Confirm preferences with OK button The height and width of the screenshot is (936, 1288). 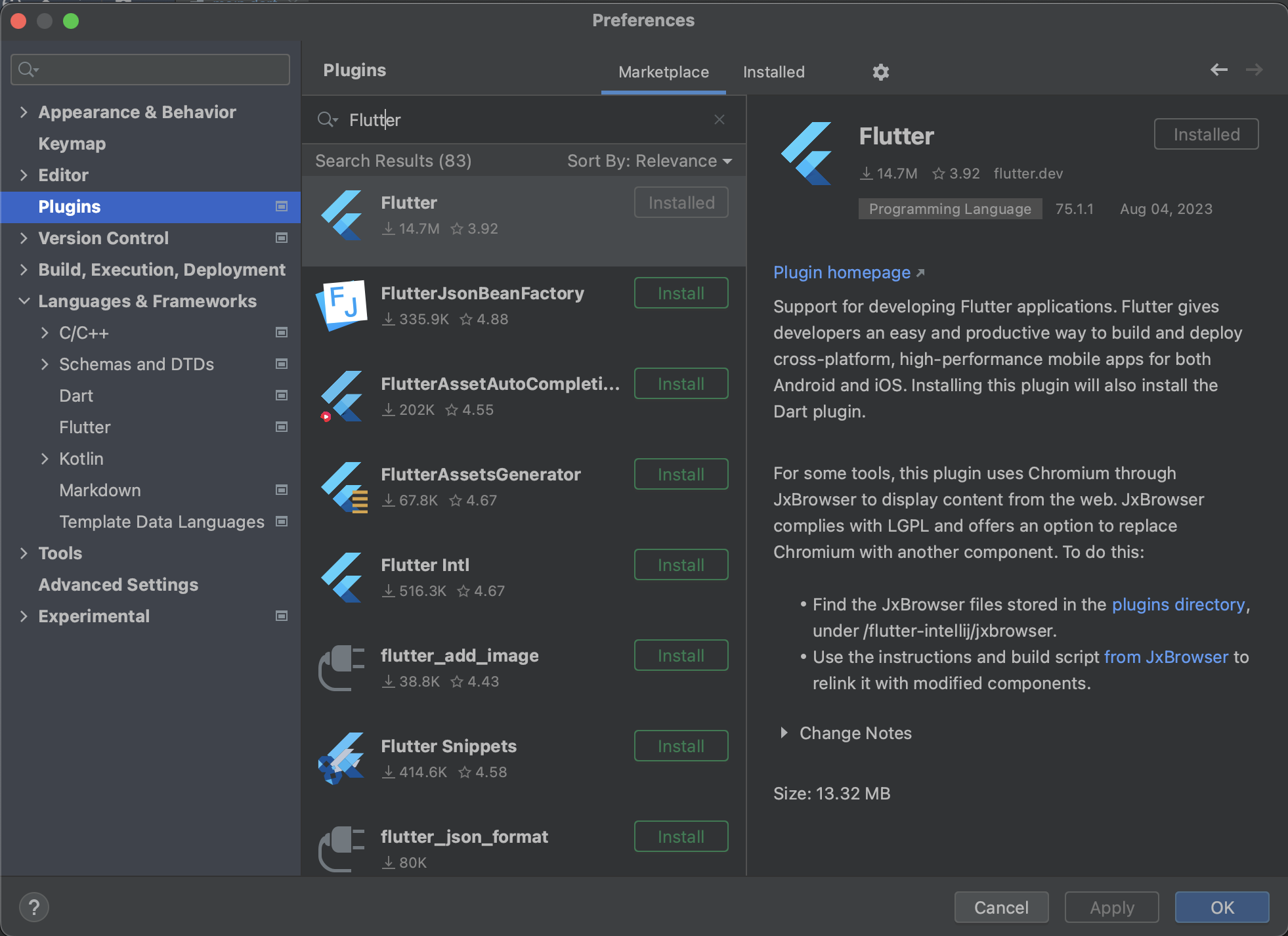tap(1222, 907)
